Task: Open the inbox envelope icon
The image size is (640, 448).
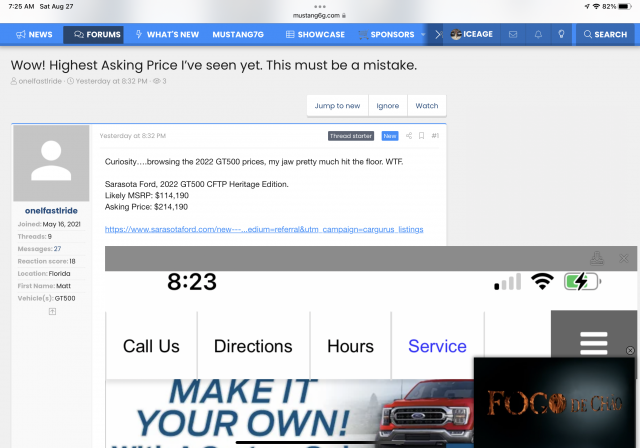Action: 513,34
